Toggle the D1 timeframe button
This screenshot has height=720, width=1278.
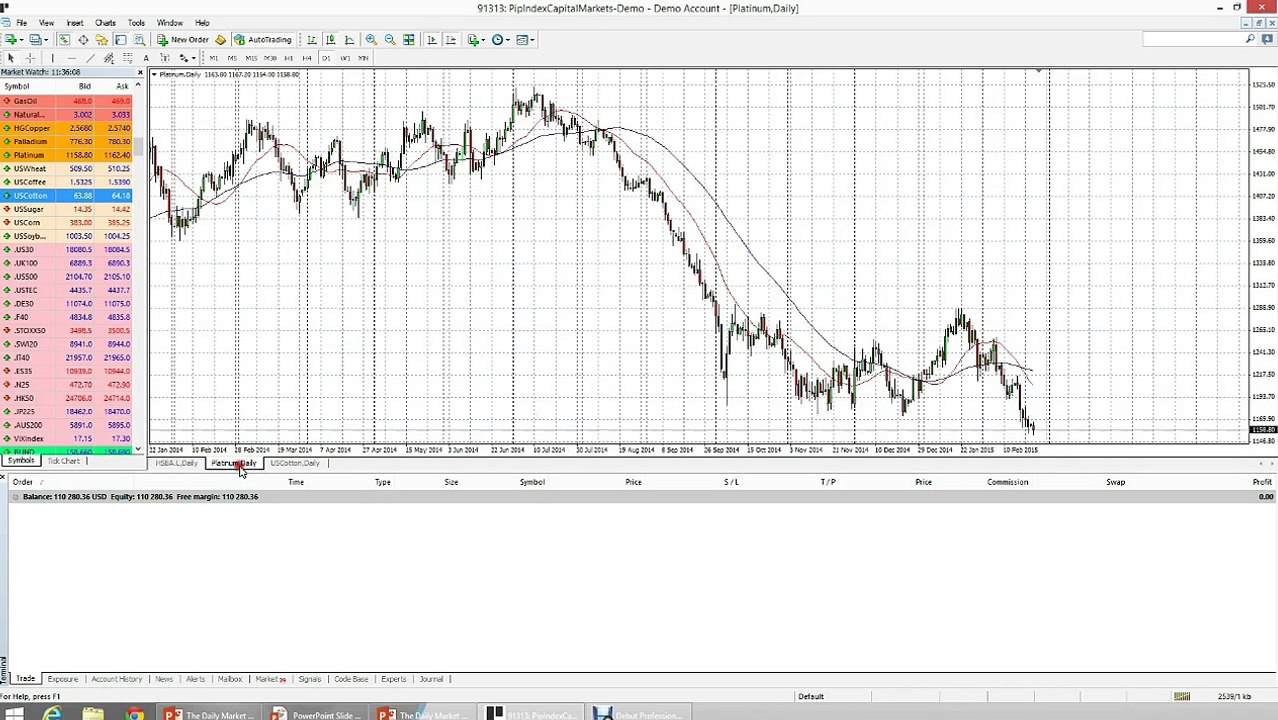326,58
